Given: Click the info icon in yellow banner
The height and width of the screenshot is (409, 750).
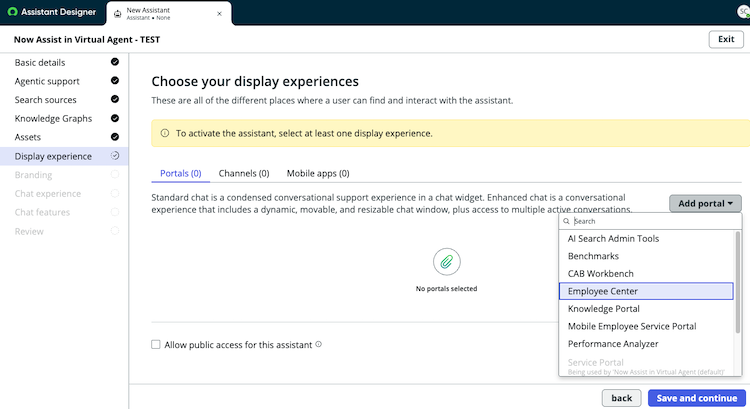Looking at the screenshot, I should [x=165, y=133].
